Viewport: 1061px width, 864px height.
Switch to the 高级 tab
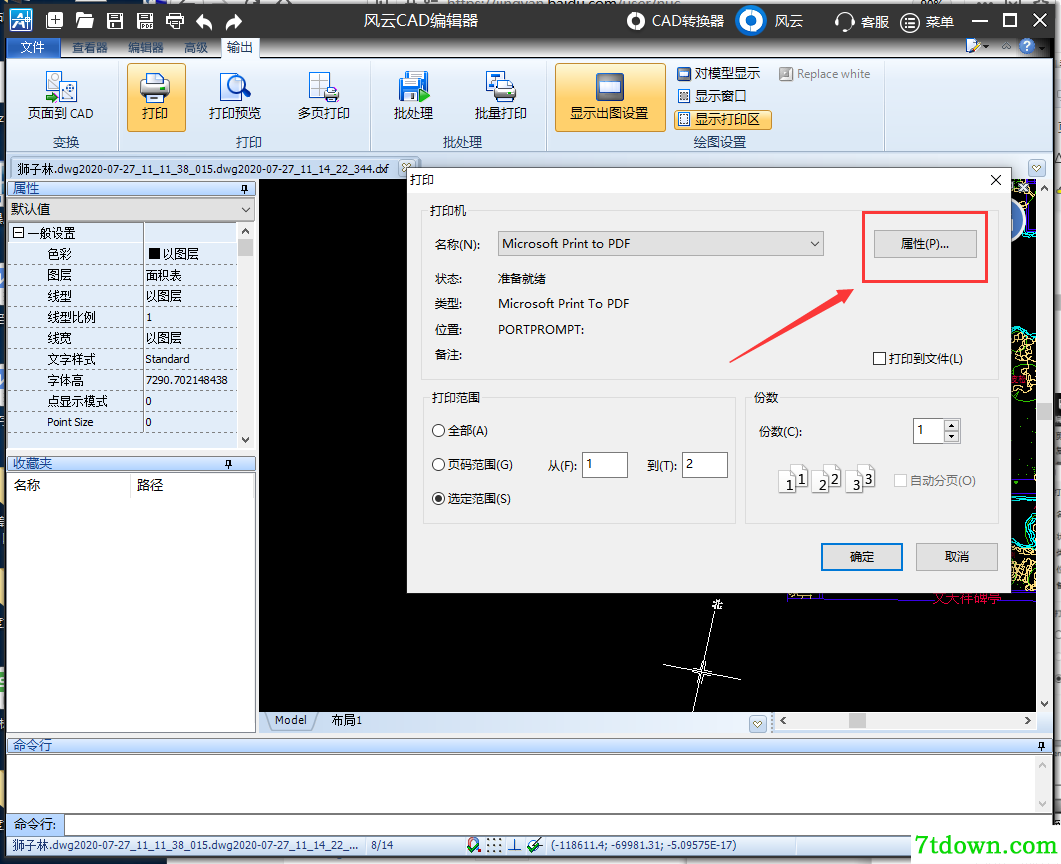196,47
